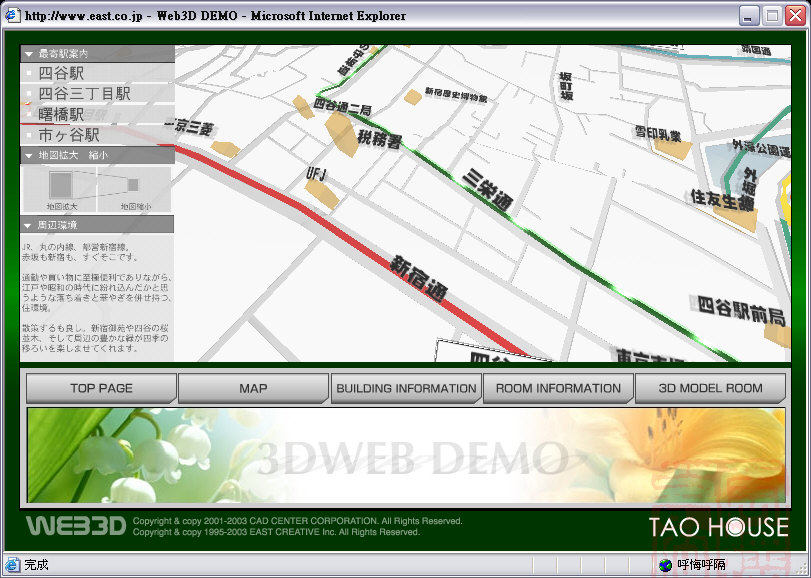Open the 3D MODEL ROOM tab
811x578 pixels.
[710, 388]
